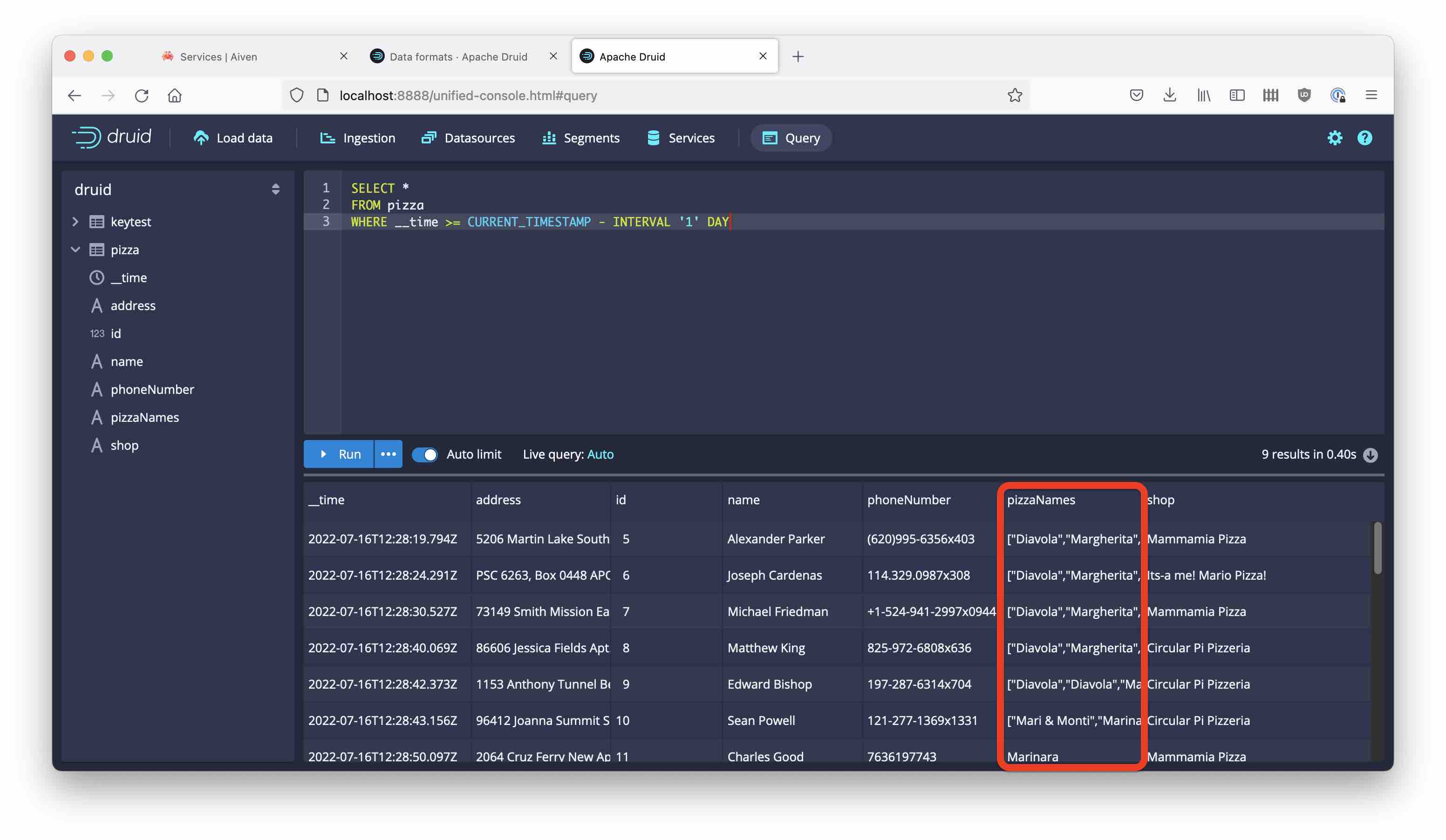Select the pizzaNames column in the schema tree
This screenshot has height=840, width=1446.
point(144,417)
